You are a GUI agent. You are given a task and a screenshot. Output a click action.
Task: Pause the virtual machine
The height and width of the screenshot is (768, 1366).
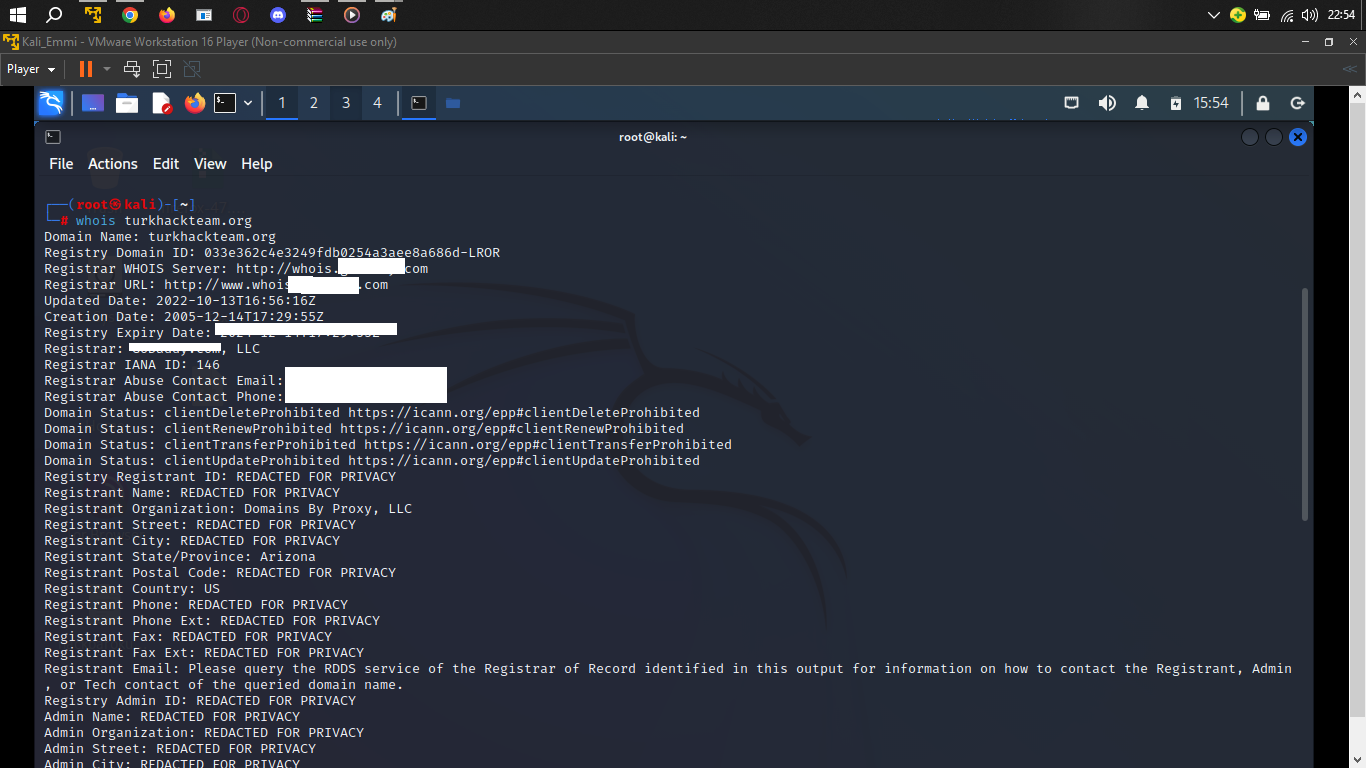tap(85, 69)
